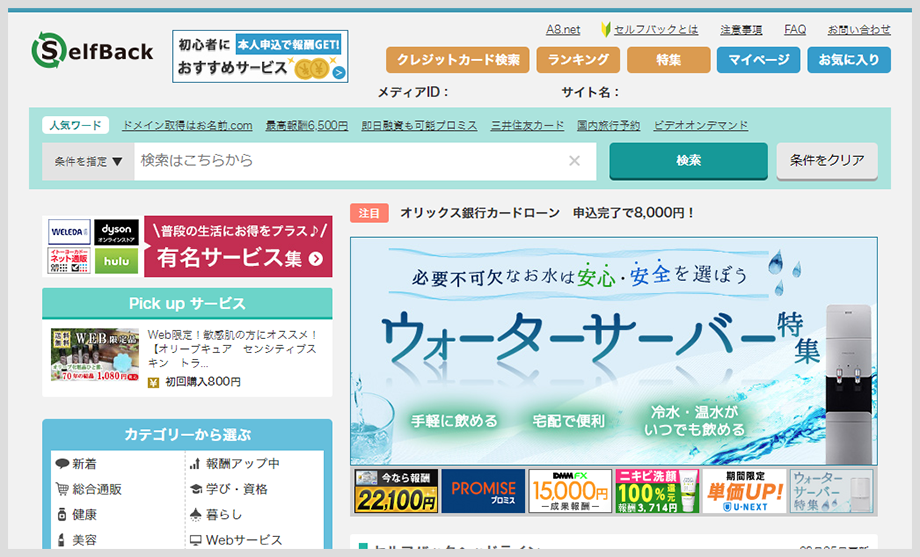Click the hulu logo tile
This screenshot has width=920, height=557.
116,261
